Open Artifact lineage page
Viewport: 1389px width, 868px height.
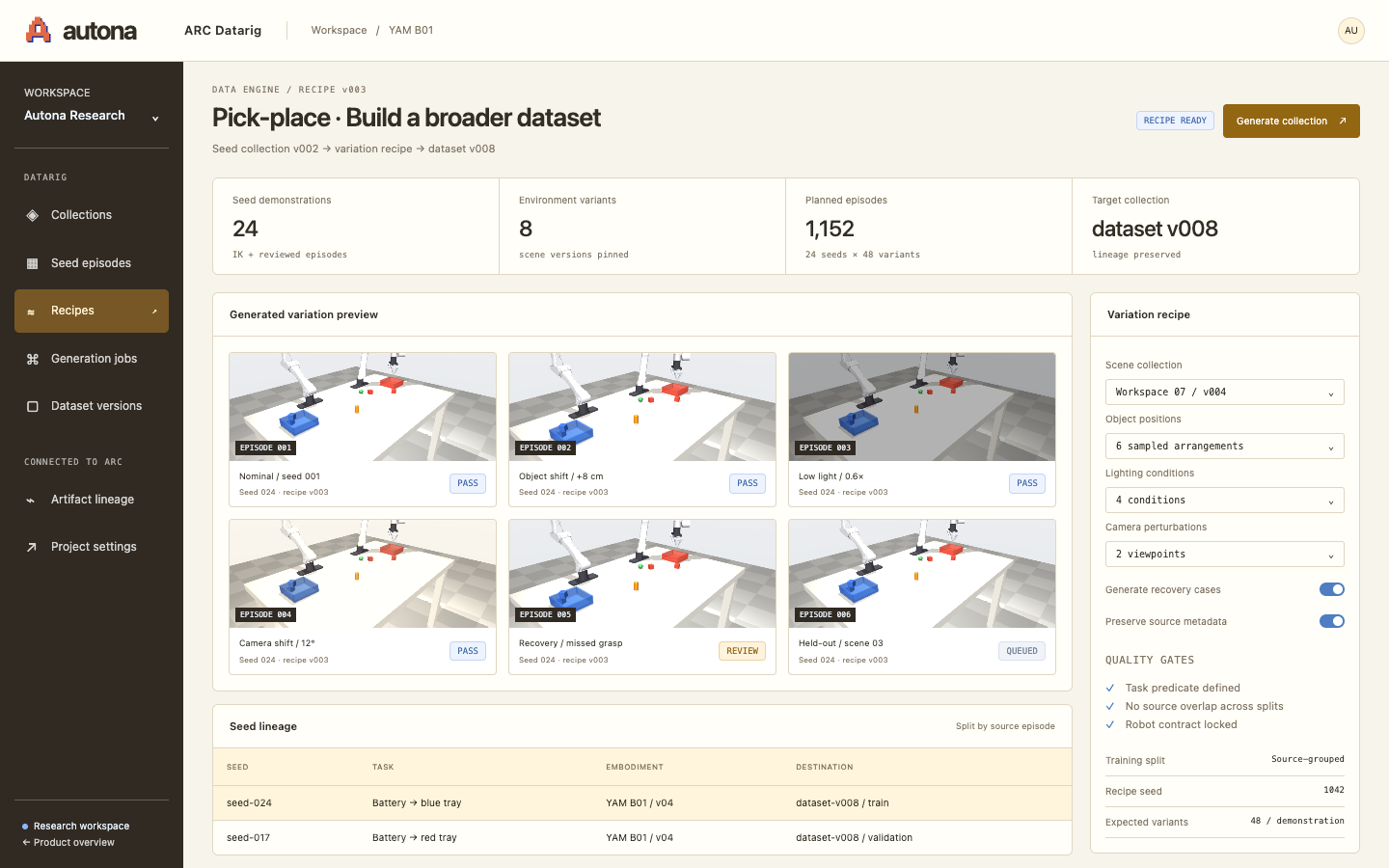click(92, 500)
